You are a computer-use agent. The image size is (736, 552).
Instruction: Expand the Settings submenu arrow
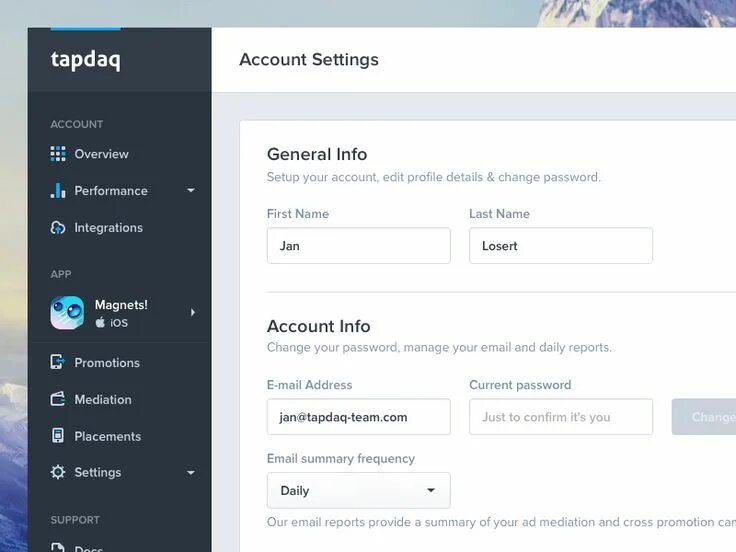(191, 473)
